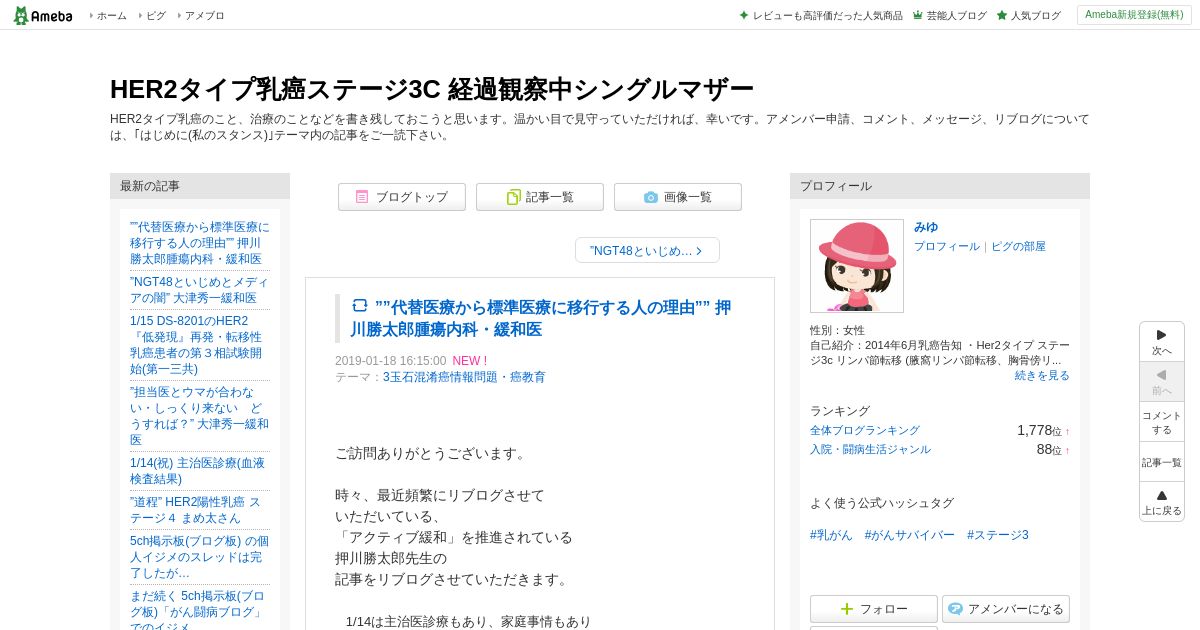Click hashtag #ステージ3
The height and width of the screenshot is (630, 1200).
point(997,535)
